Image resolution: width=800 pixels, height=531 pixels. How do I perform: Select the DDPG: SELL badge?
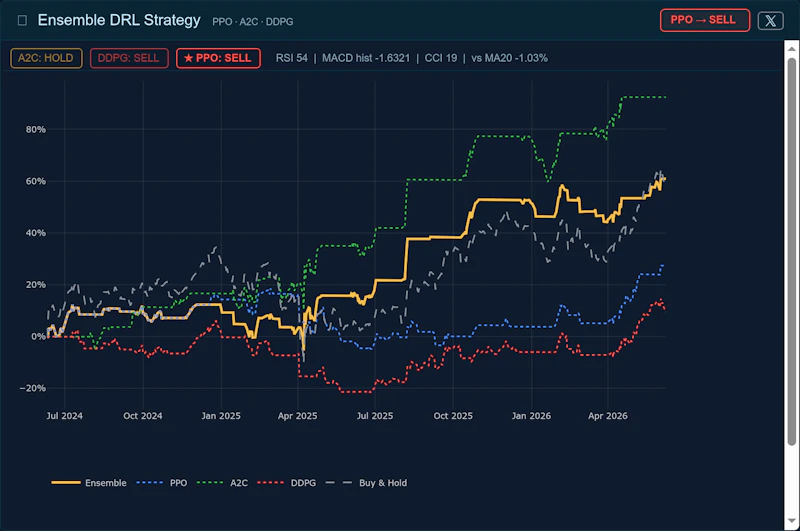129,58
